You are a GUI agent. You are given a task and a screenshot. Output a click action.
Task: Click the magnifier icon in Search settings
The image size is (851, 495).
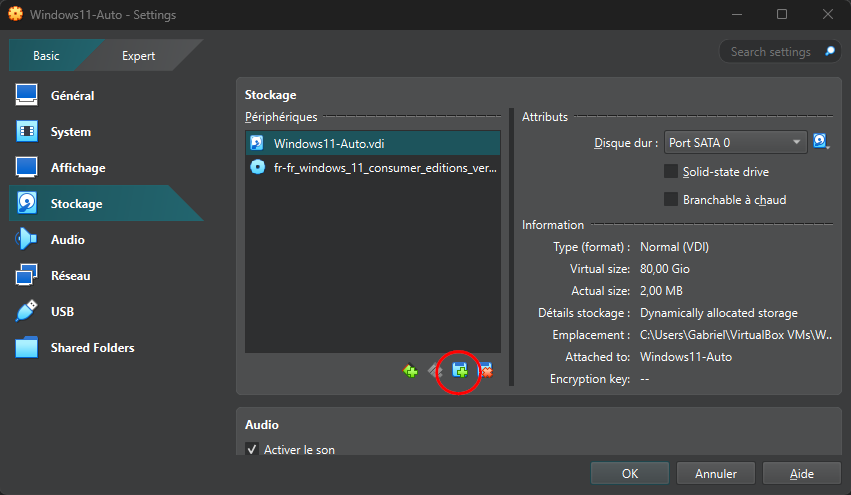pyautogui.click(x=830, y=51)
